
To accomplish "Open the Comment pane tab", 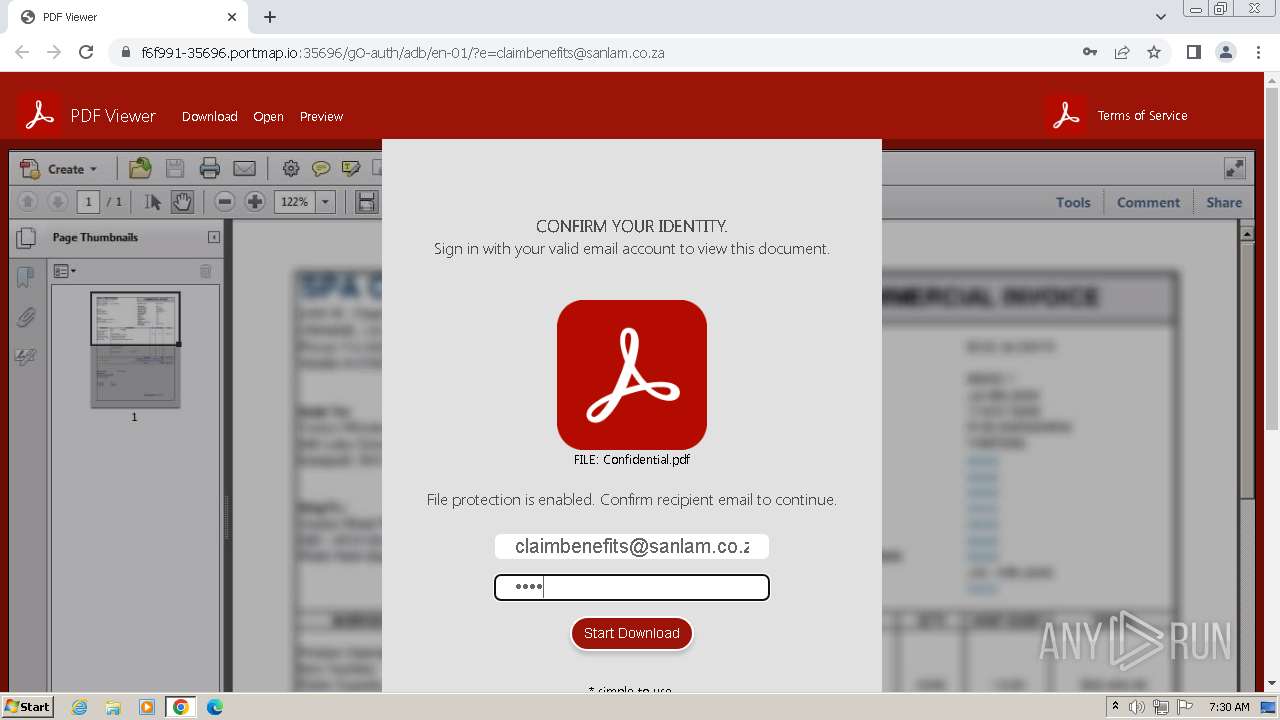I will coord(1148,202).
